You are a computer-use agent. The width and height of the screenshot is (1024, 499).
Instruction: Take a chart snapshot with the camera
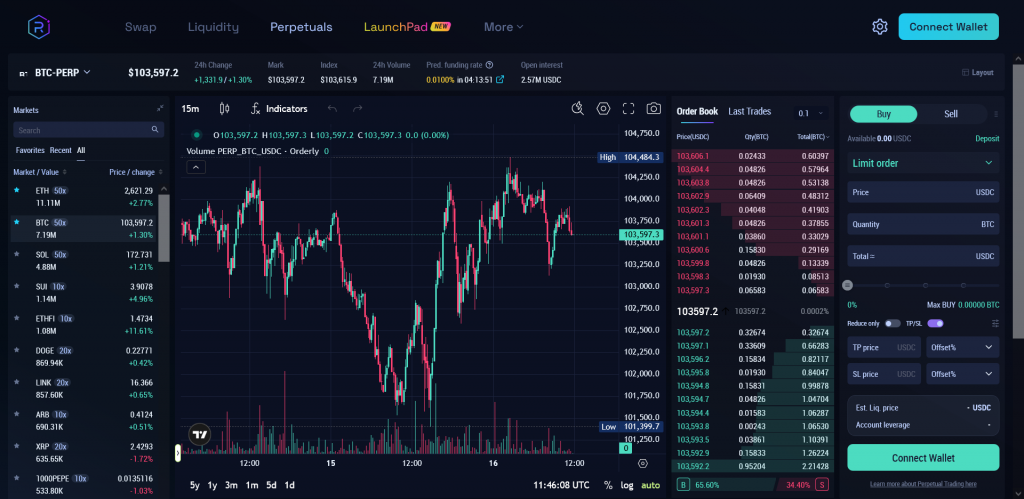coord(653,108)
